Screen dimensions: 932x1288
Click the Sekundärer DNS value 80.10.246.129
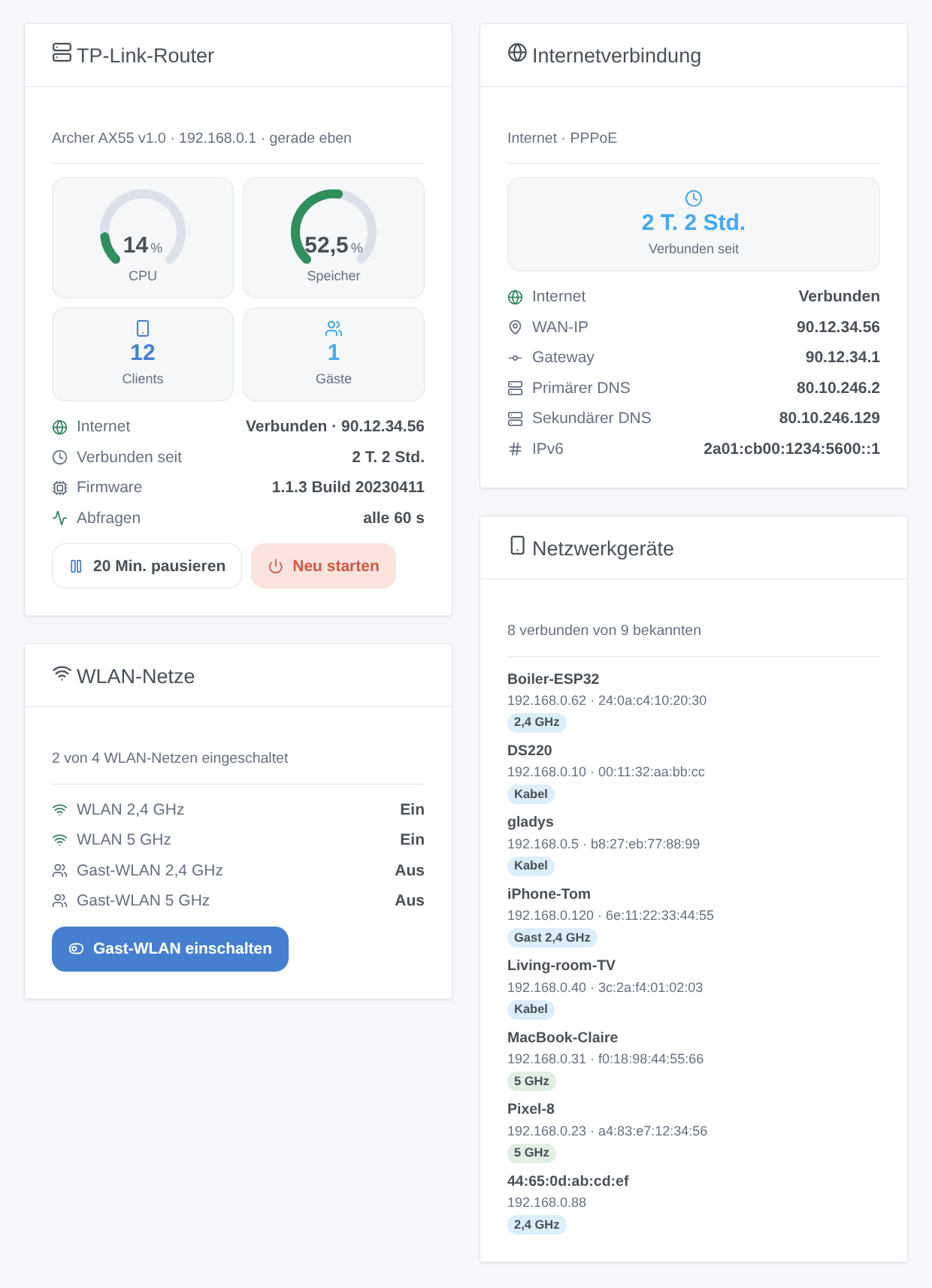click(830, 418)
